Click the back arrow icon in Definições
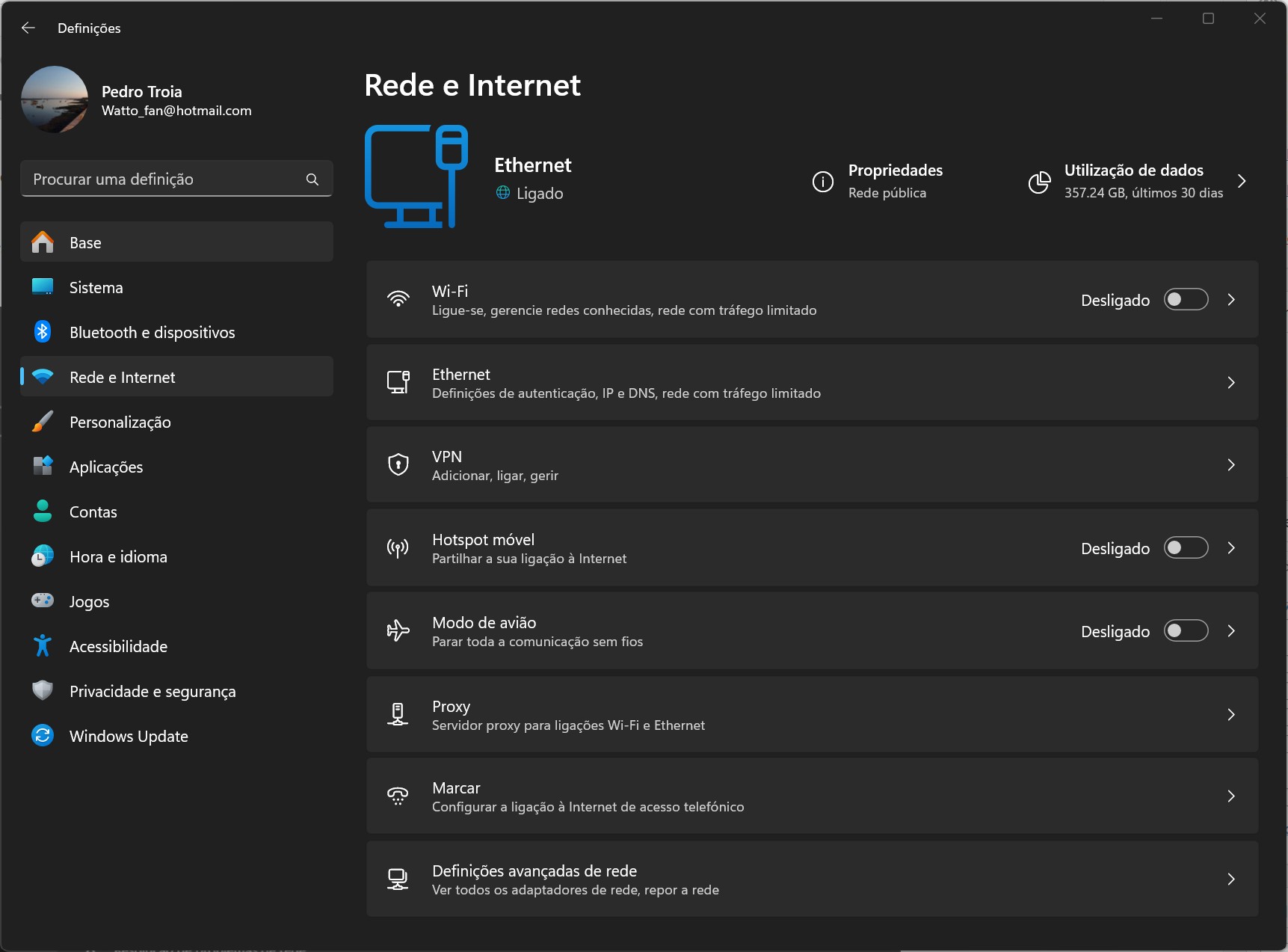 [28, 28]
